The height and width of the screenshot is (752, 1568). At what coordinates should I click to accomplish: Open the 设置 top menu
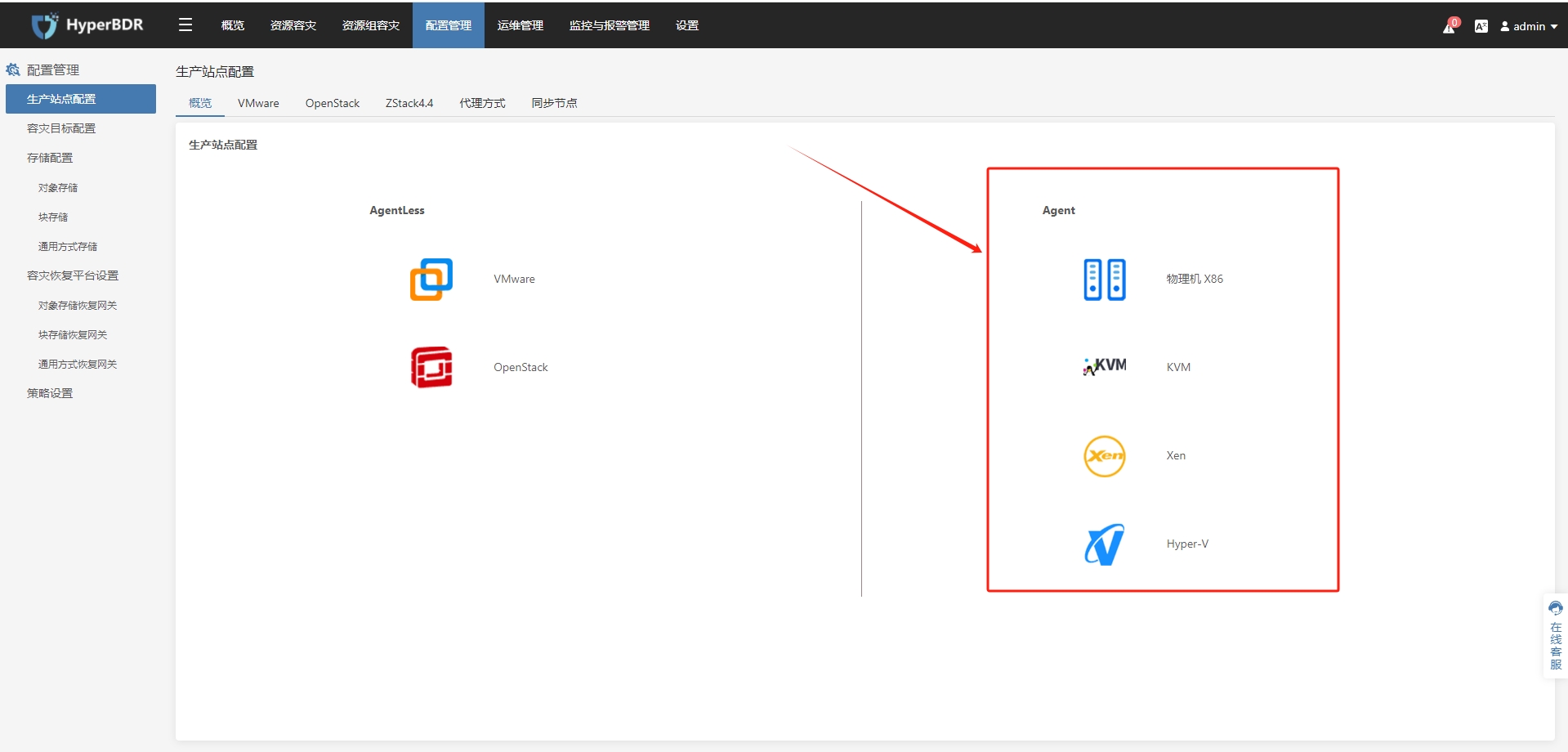(687, 25)
